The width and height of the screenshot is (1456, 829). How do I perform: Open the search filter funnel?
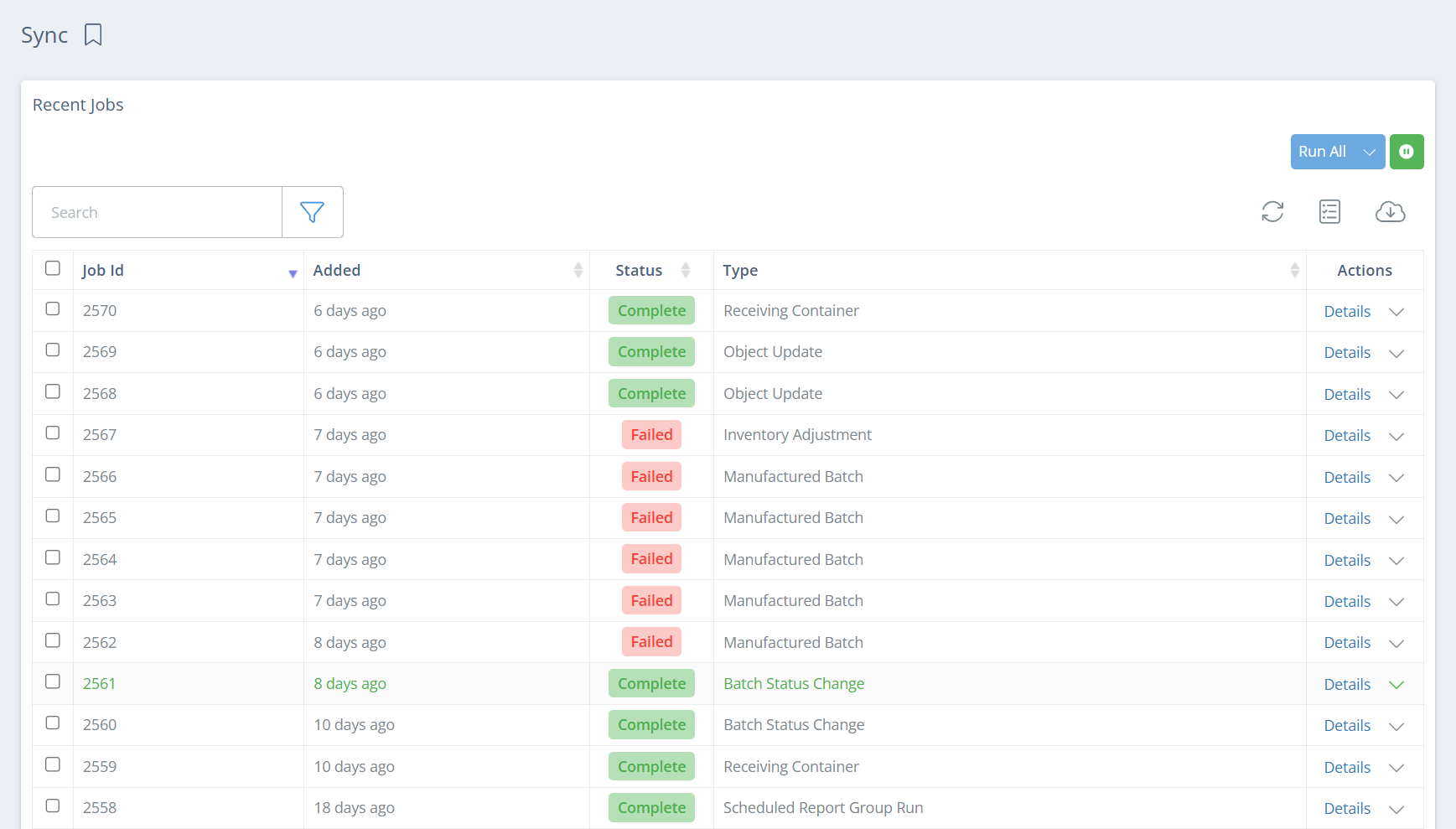[x=312, y=212]
